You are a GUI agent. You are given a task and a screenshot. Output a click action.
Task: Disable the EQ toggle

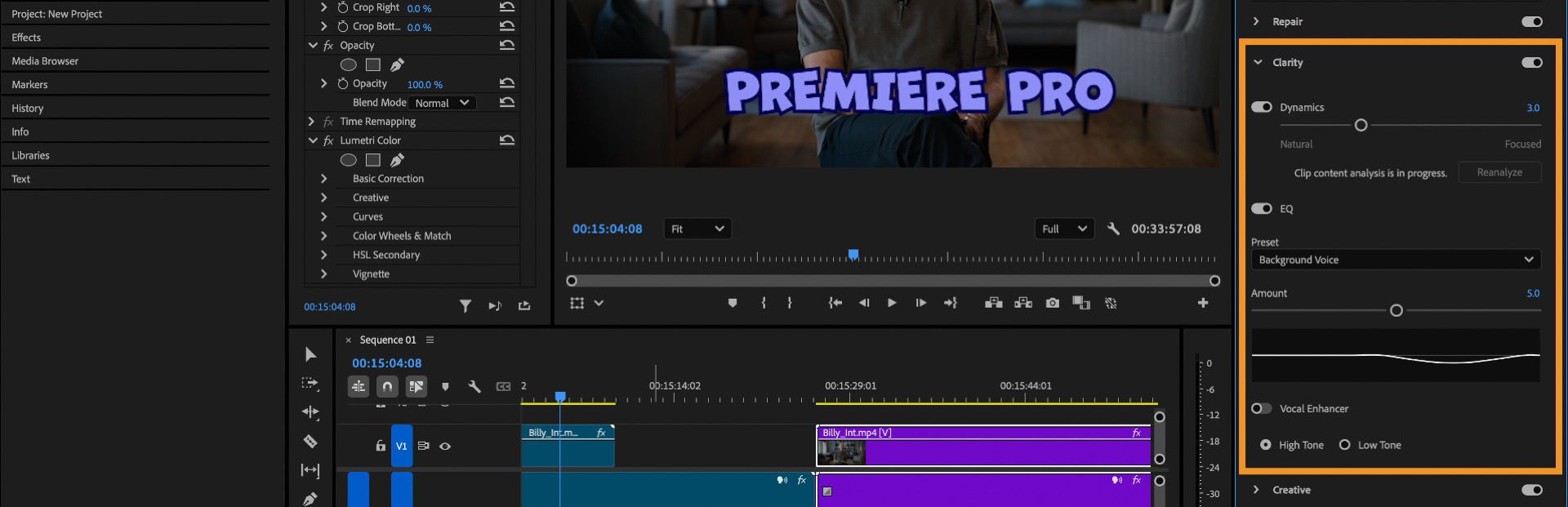point(1262,208)
